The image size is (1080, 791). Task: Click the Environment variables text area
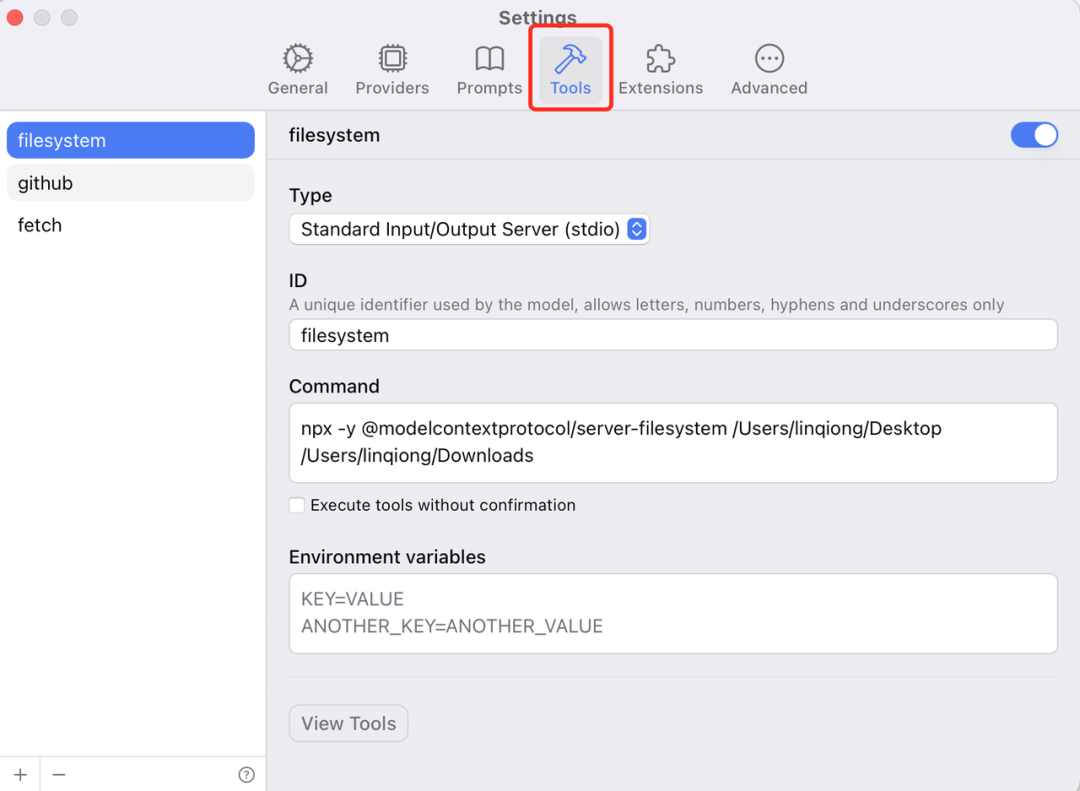[672, 613]
